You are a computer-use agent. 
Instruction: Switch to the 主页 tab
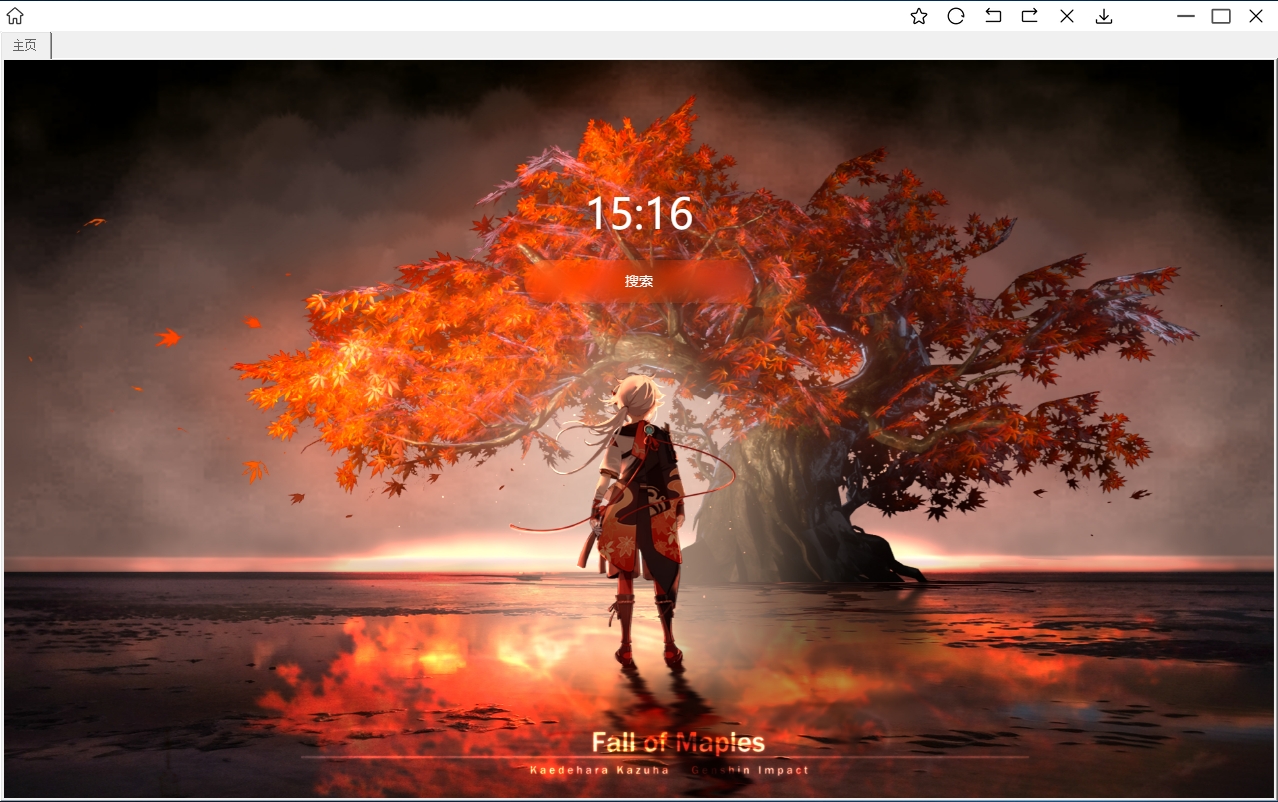click(24, 45)
